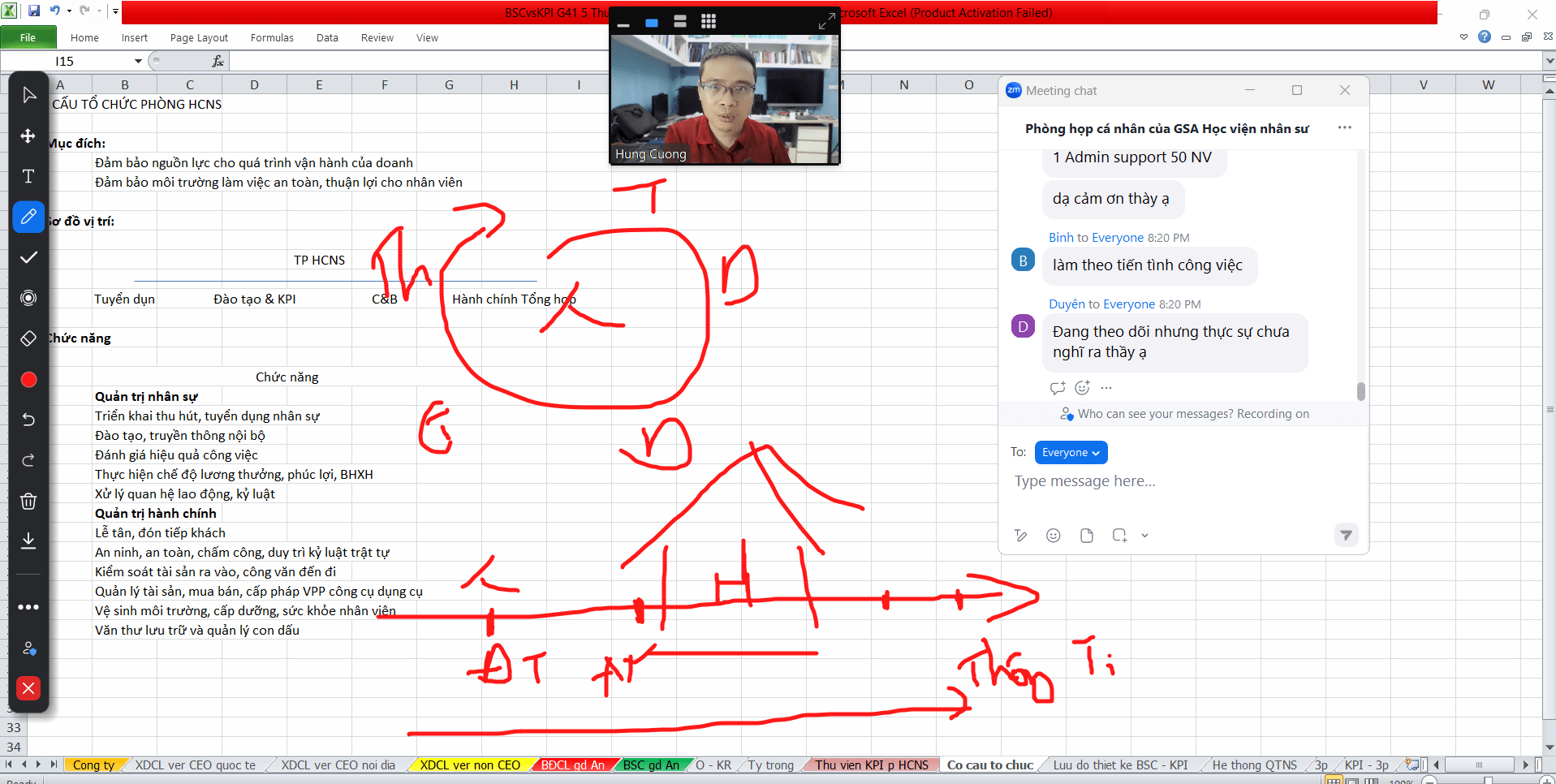Switch video to grid gallery view
This screenshot has width=1556, height=784.
click(708, 22)
